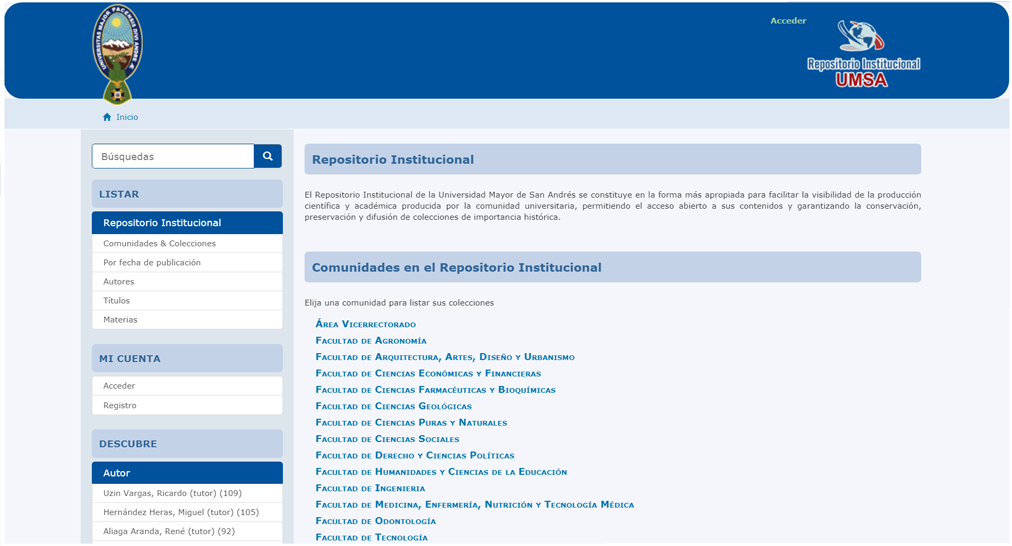The width and height of the screenshot is (1012, 546).
Task: Filter by author Hernández Heras, Miguel
Action: tap(181, 512)
